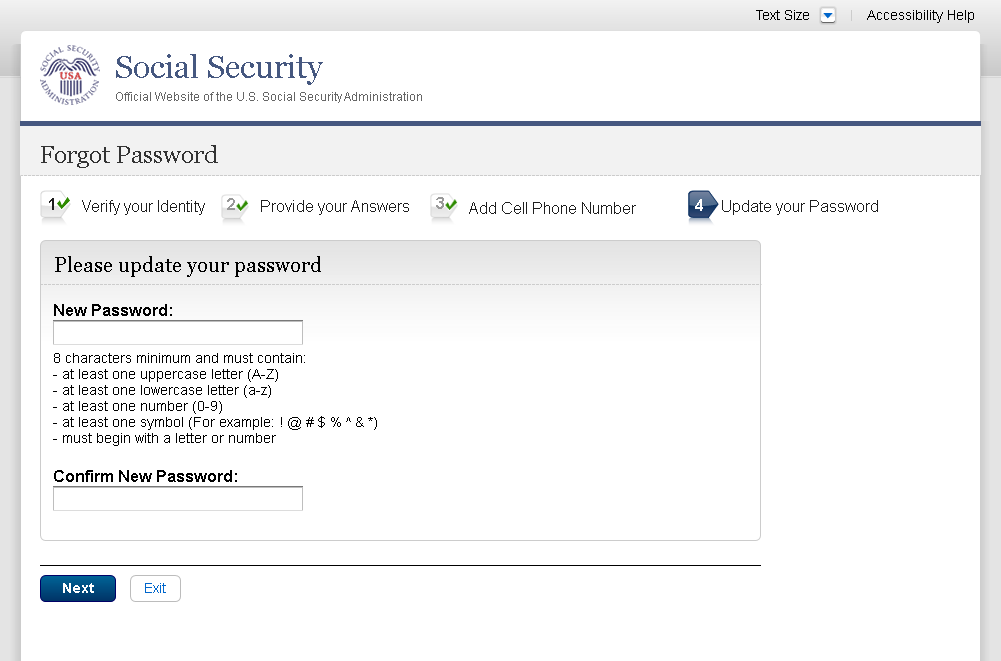1001x661 pixels.
Task: Click the Text Size label
Action: click(782, 15)
